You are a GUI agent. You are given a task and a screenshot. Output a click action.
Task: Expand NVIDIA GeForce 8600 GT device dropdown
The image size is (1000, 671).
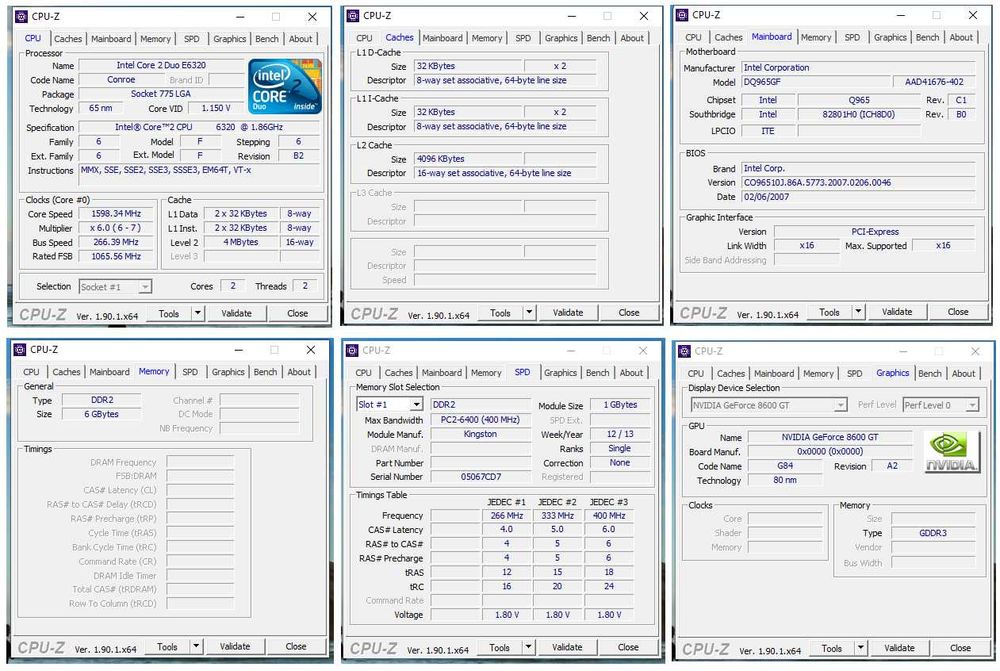[841, 405]
